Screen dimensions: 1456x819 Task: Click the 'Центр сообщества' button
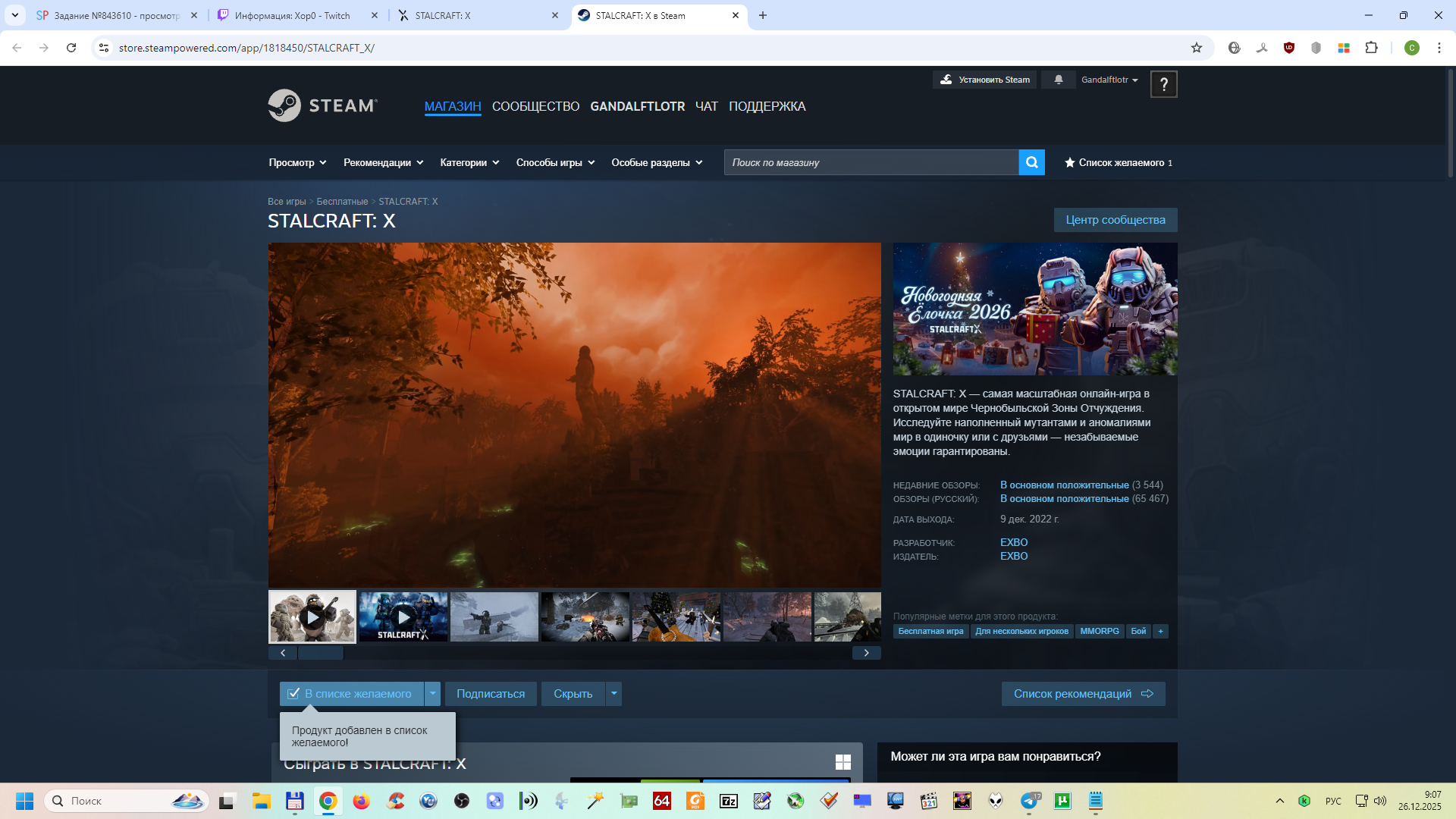coord(1115,220)
